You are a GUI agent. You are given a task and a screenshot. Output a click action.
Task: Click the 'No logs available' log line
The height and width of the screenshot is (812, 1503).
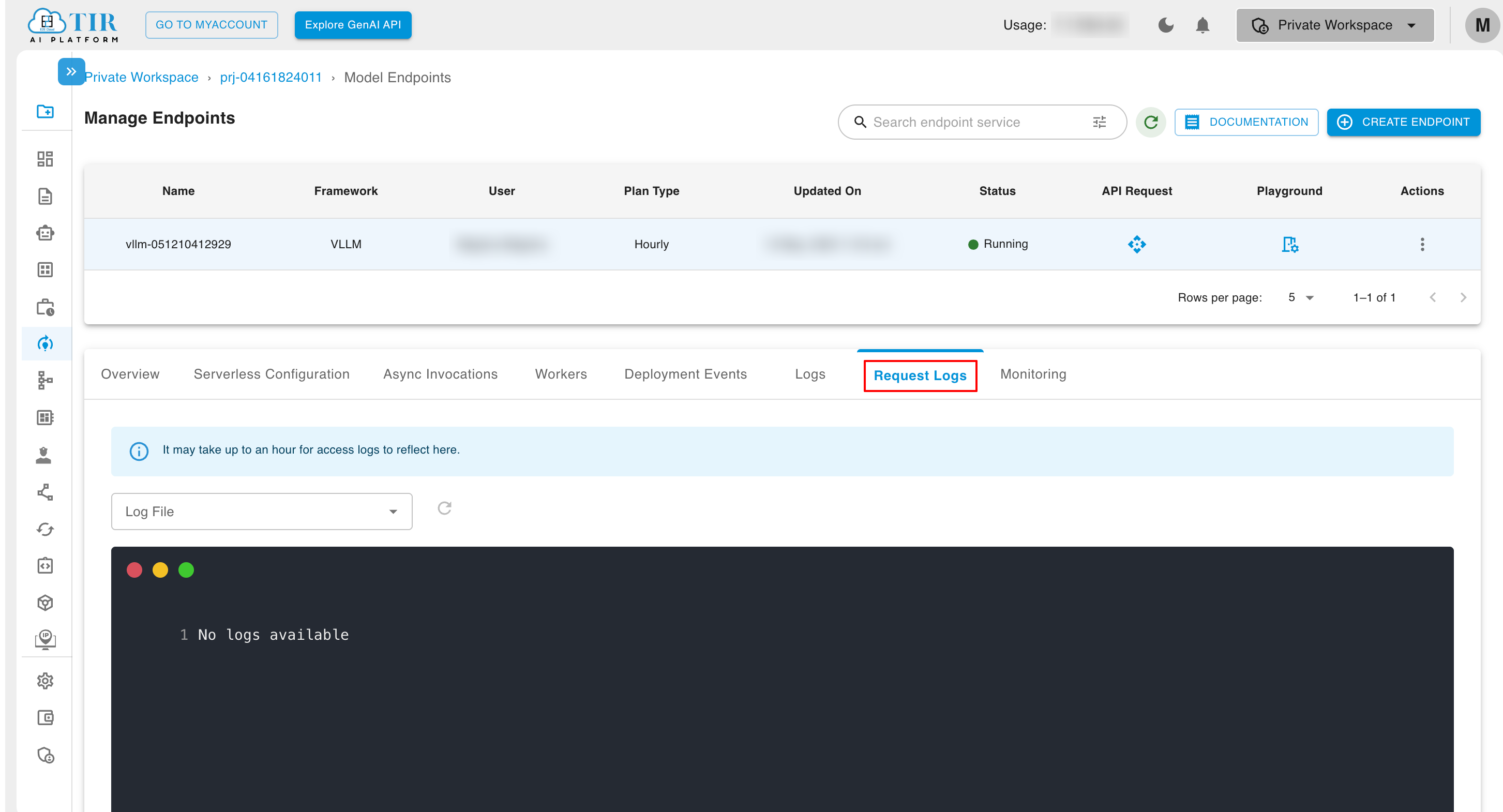[x=273, y=635]
